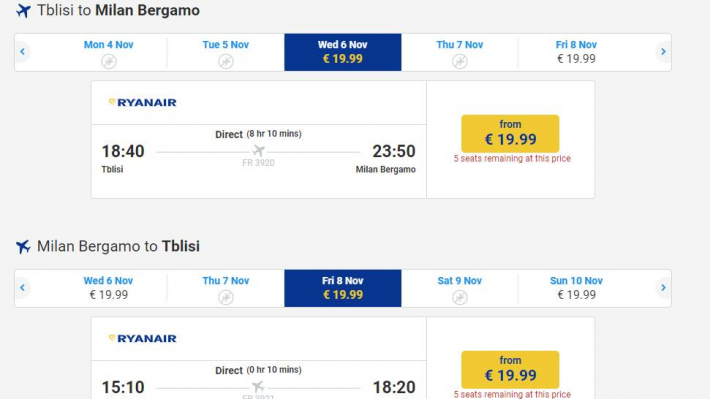Click the outbound airplane icon beside Tblisi heading

pos(23,11)
